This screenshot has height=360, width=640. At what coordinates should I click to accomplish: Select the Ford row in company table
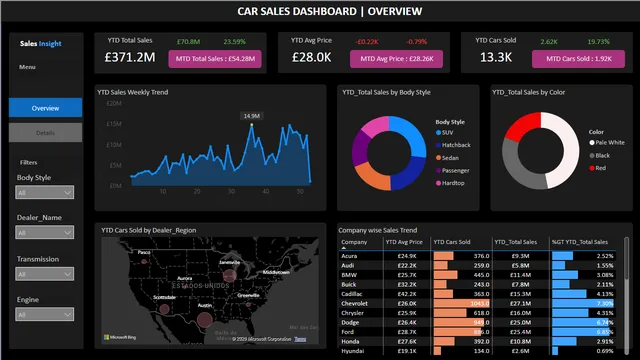[x=478, y=332]
